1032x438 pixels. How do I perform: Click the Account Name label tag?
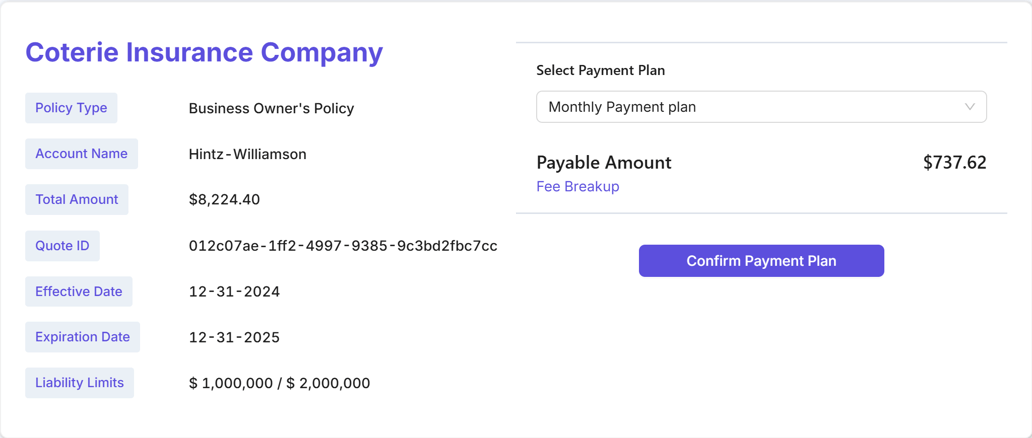click(81, 154)
